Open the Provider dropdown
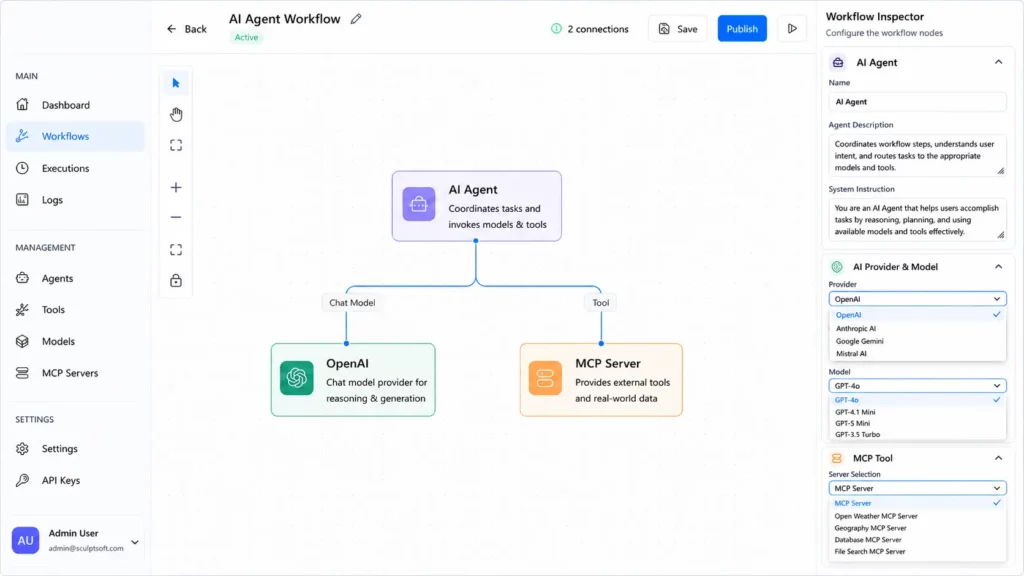Screen dimensions: 1024x576 918,299
